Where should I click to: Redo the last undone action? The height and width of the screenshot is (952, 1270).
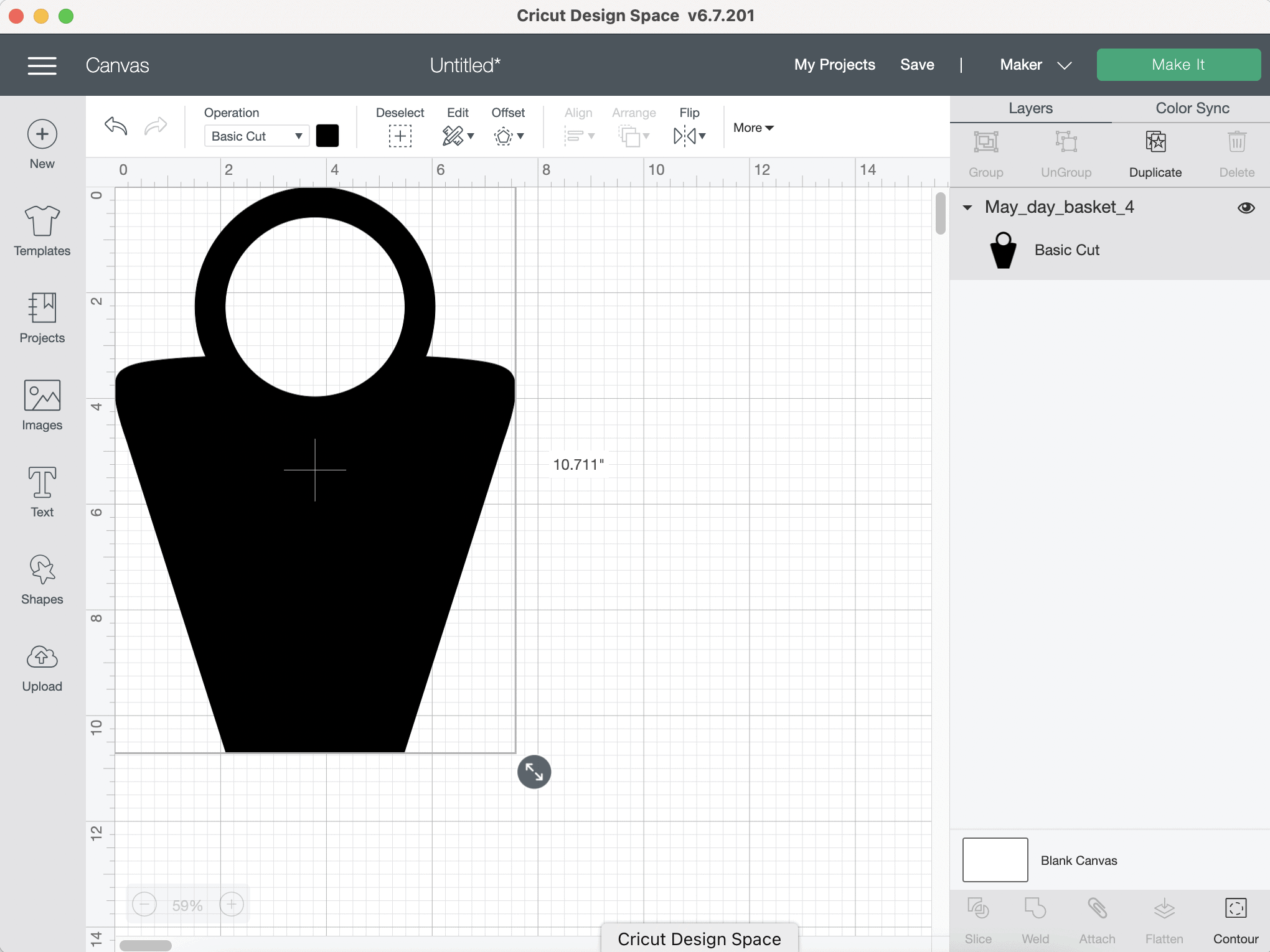(x=155, y=126)
